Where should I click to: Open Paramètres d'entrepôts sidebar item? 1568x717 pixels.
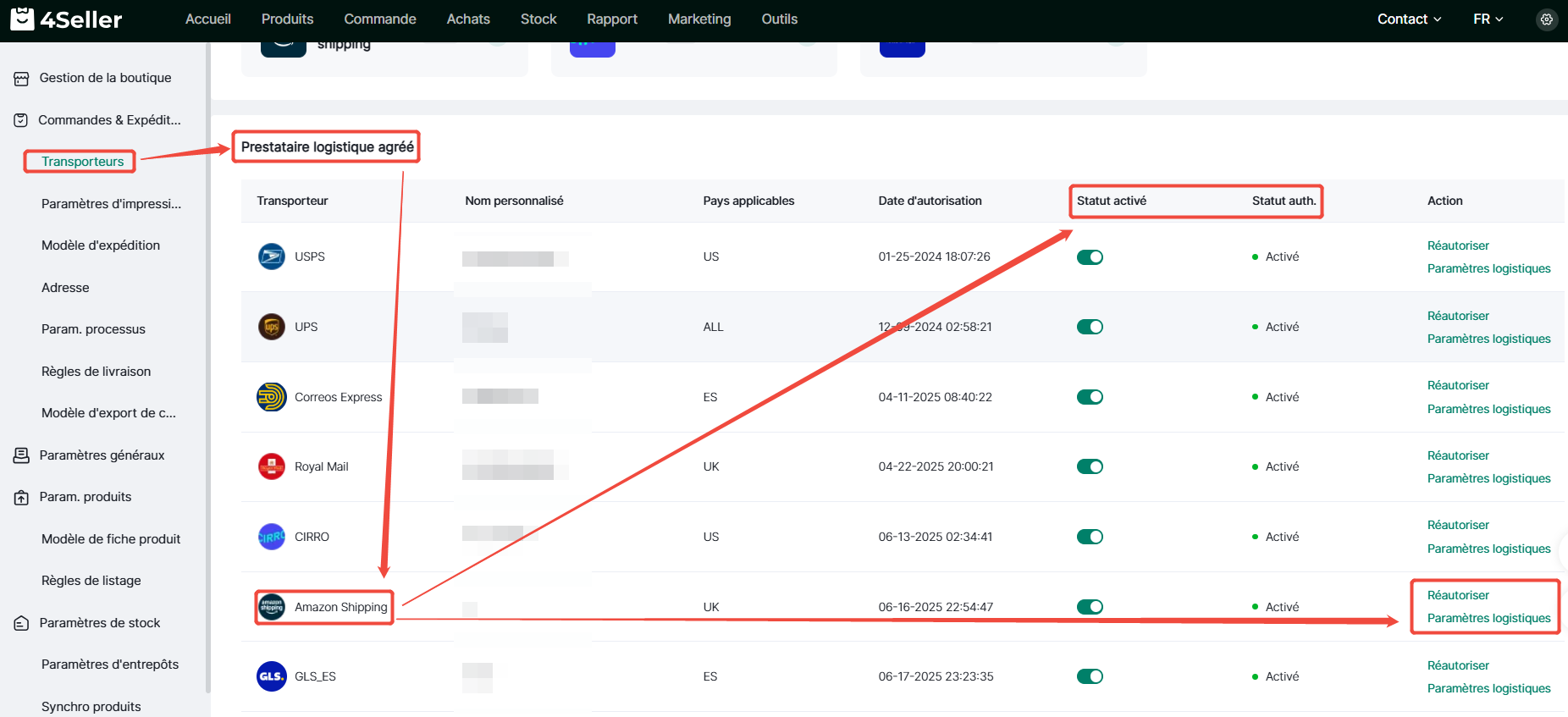pyautogui.click(x=110, y=665)
